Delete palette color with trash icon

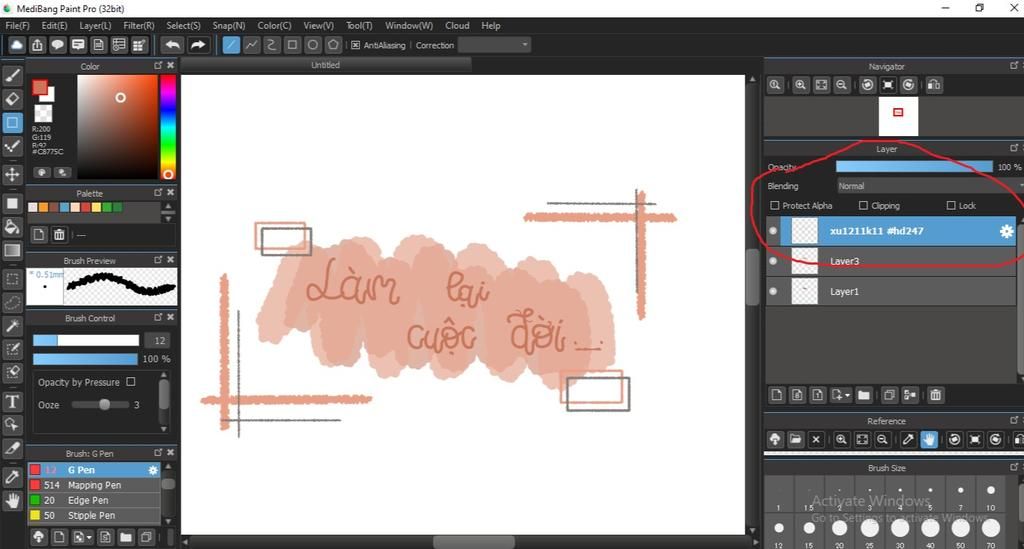coord(59,234)
